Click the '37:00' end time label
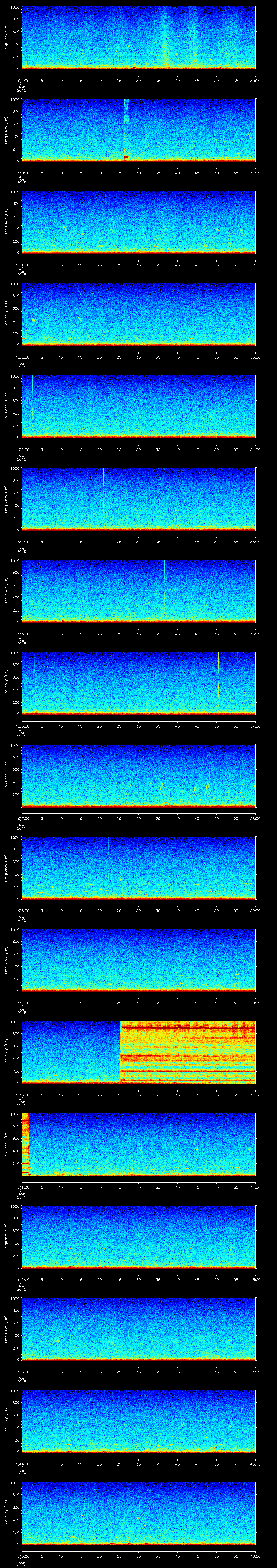 click(255, 726)
